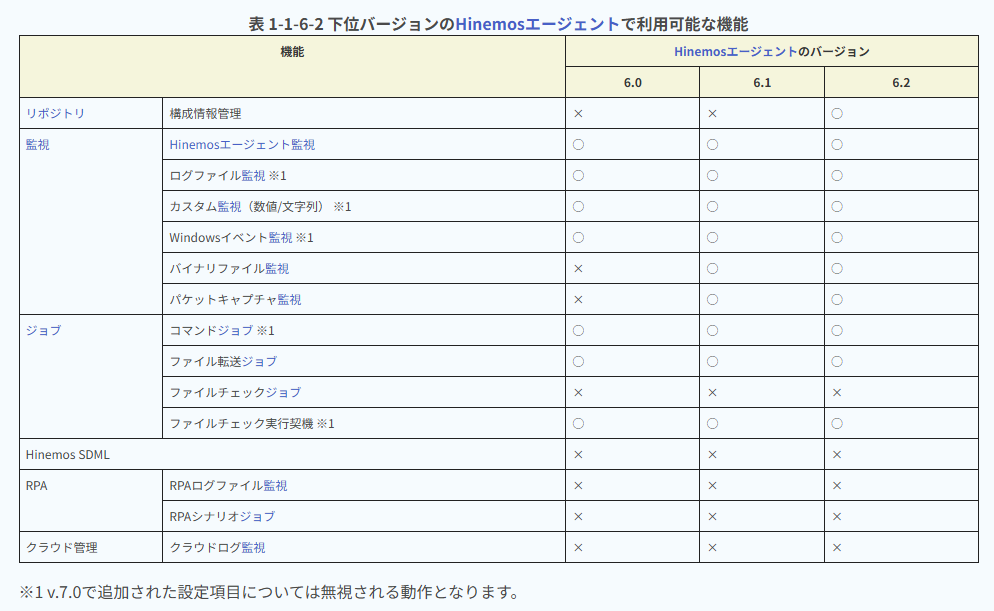Open the ジョブ section link

click(x=41, y=330)
